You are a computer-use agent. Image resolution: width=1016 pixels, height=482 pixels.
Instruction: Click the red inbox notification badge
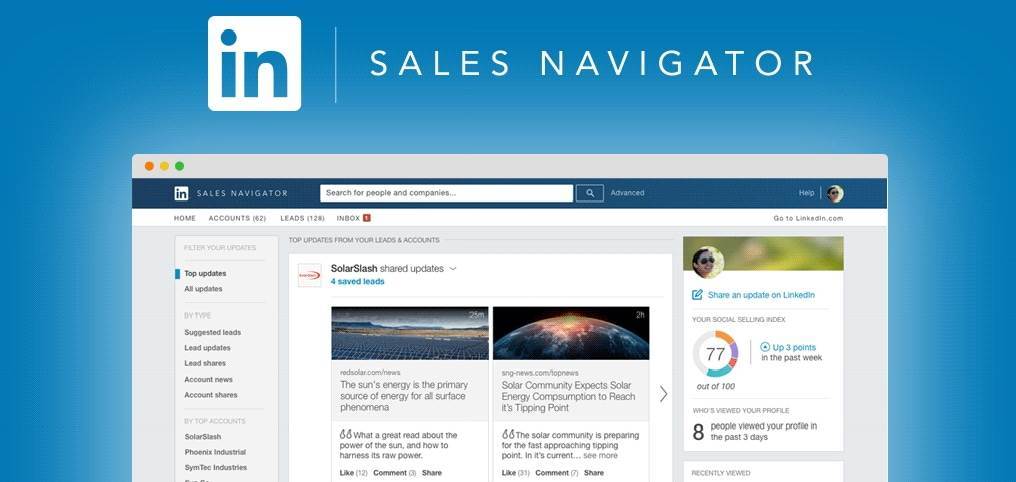[x=367, y=218]
